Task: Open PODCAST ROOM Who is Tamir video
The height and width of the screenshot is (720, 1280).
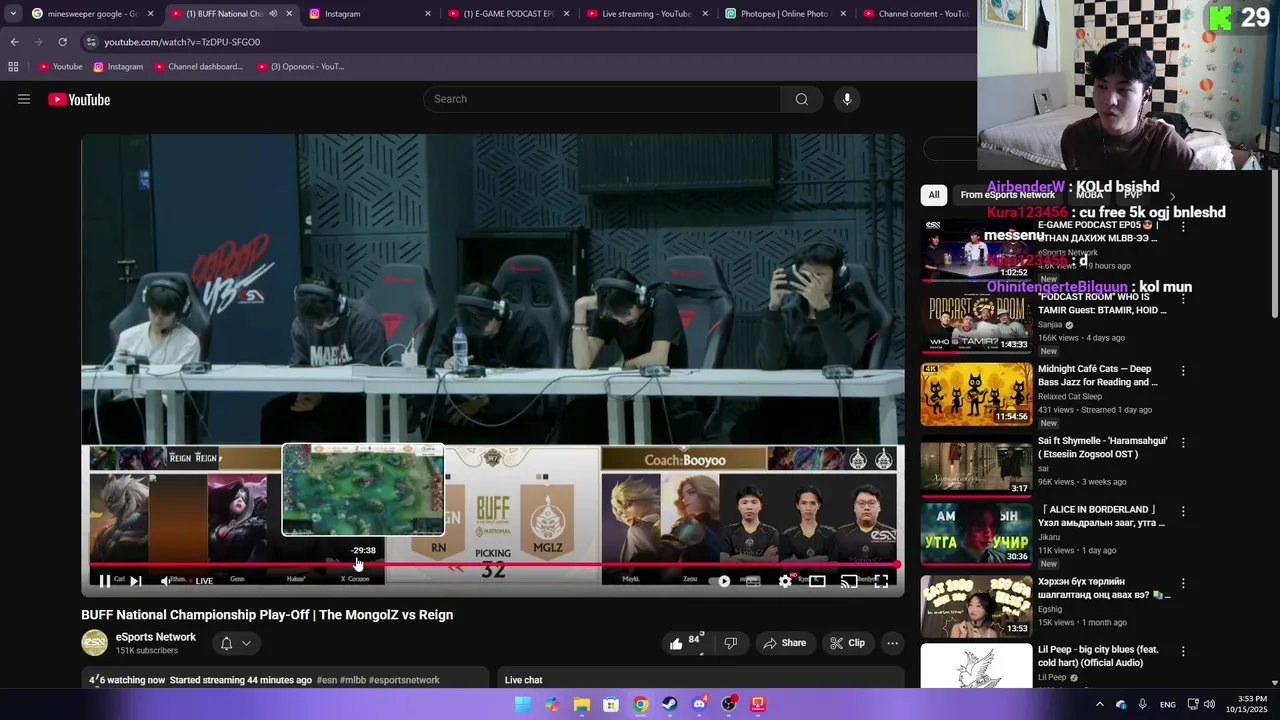Action: 976,322
